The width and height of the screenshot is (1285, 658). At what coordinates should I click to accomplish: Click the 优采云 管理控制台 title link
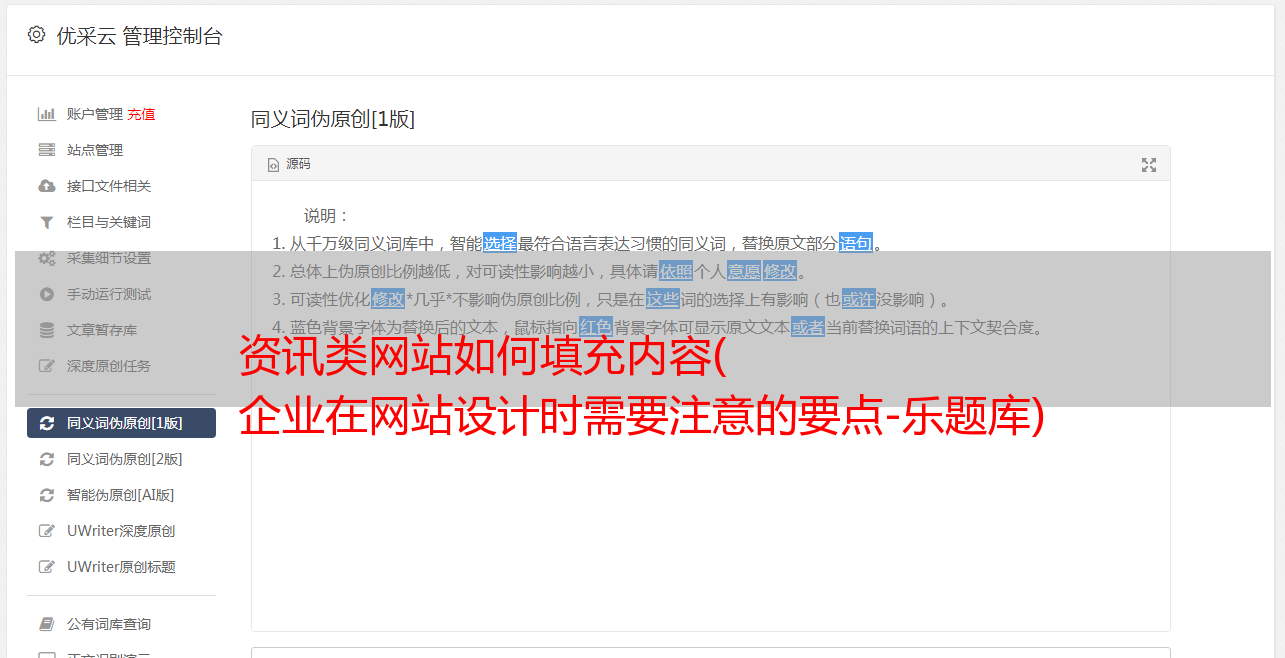pos(139,36)
